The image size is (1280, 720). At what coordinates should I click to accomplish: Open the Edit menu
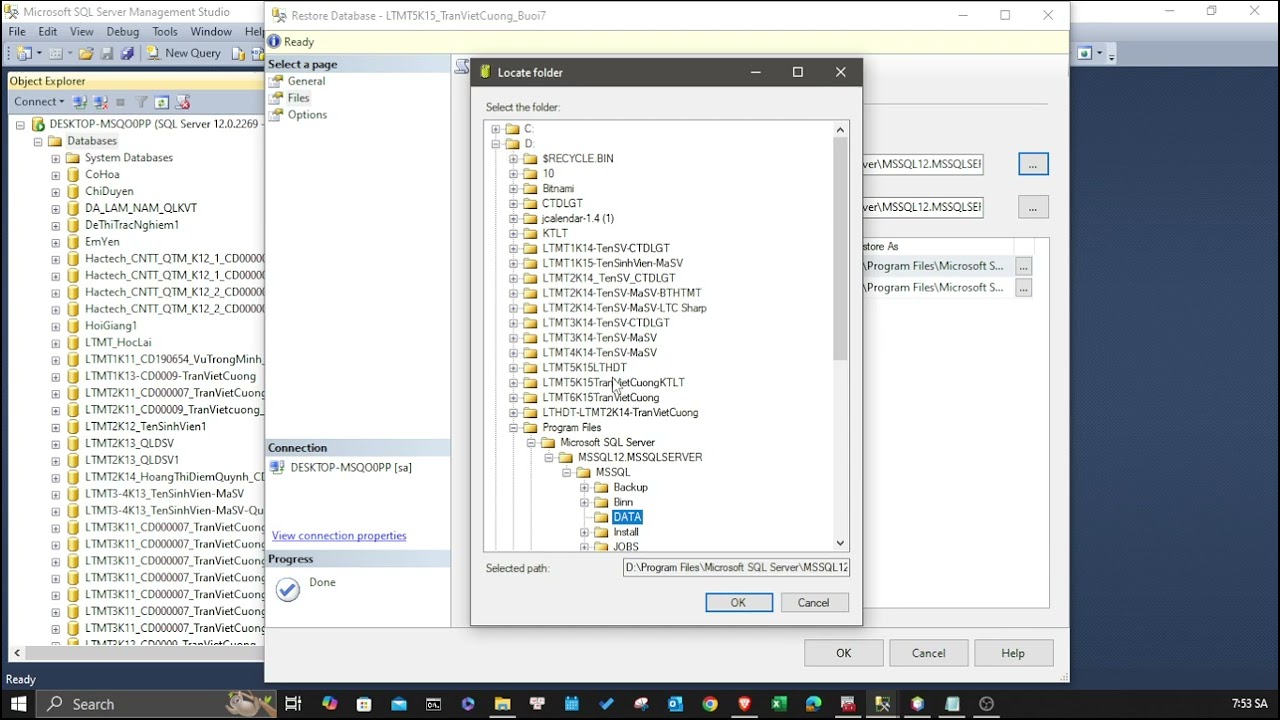[x=48, y=32]
